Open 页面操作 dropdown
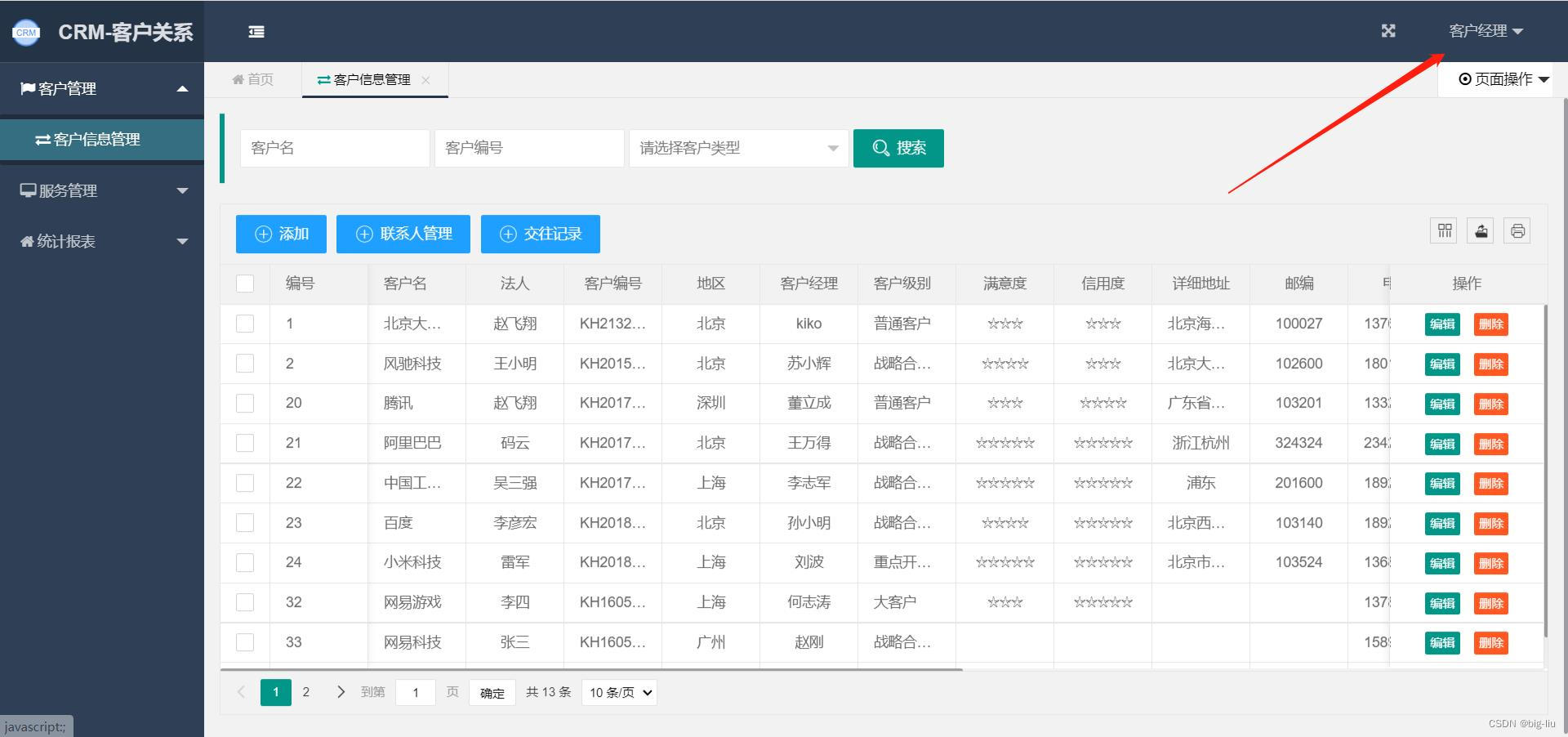Image resolution: width=1568 pixels, height=737 pixels. pos(1503,79)
